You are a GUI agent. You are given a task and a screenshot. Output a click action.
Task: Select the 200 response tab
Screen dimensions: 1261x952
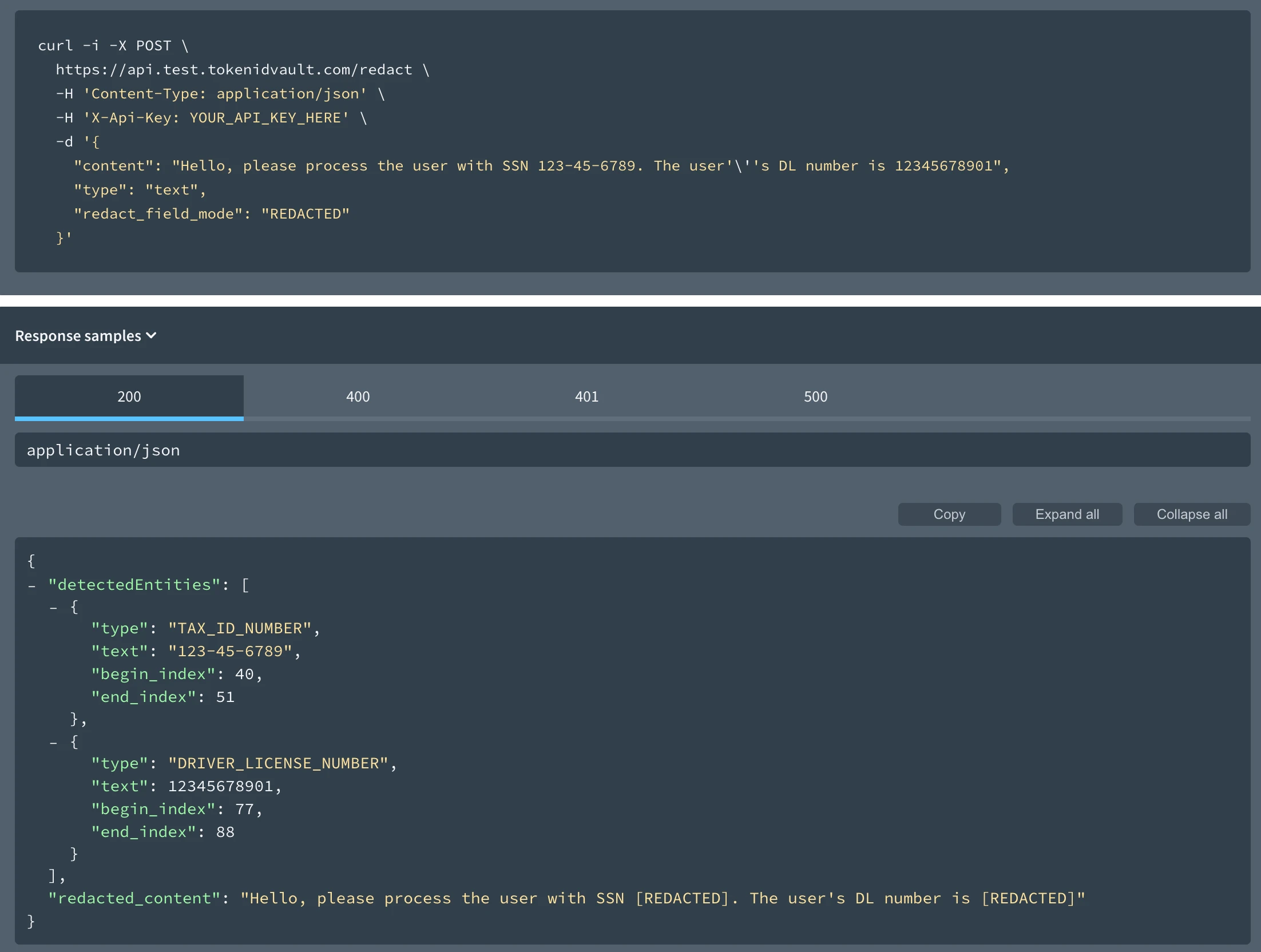[x=129, y=396]
